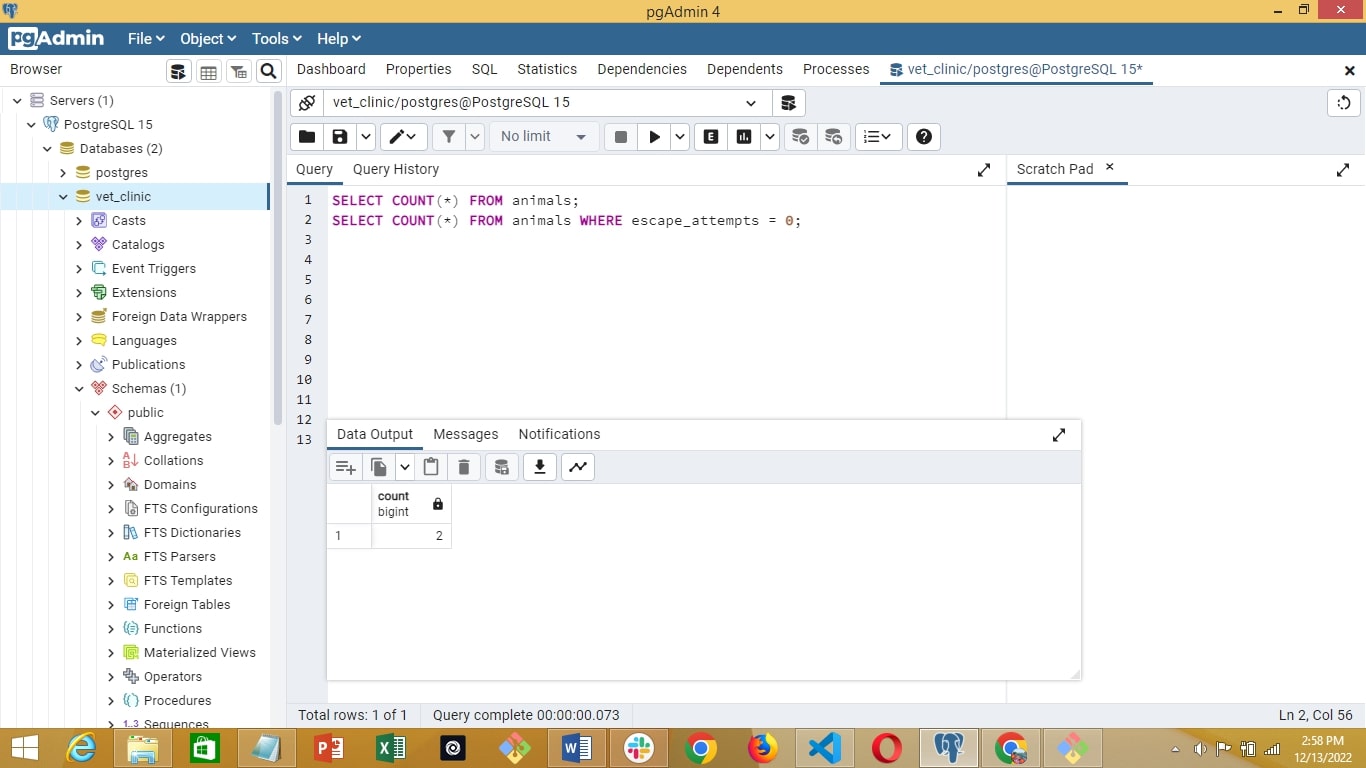Switch to the Statistics tab

click(x=547, y=69)
